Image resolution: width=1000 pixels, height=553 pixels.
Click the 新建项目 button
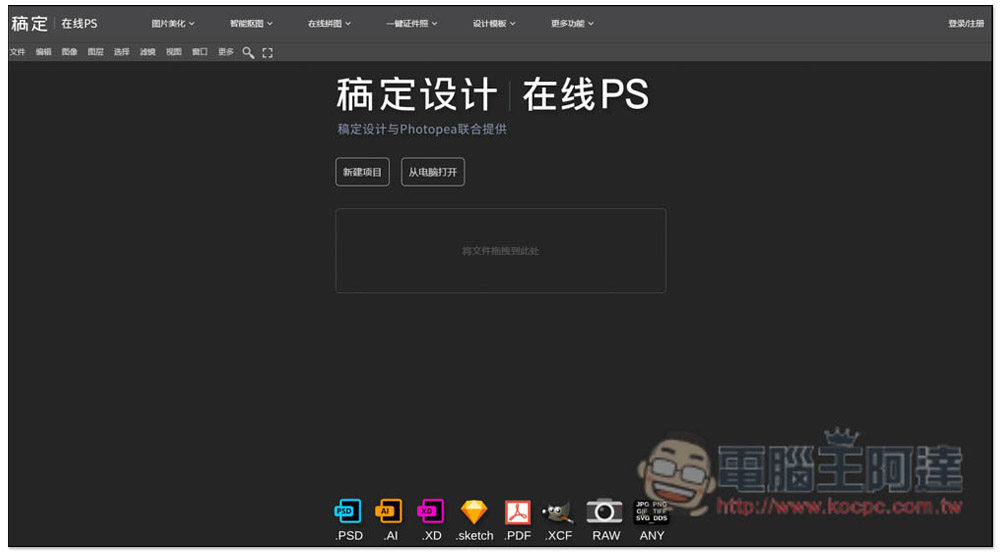pos(362,172)
